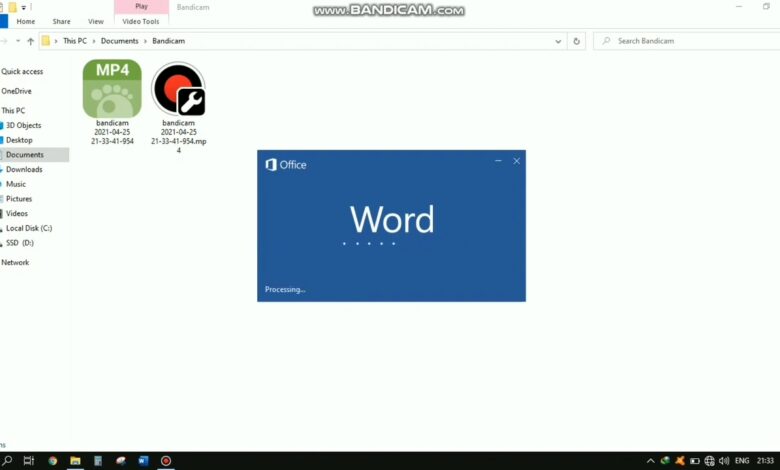Image resolution: width=780 pixels, height=470 pixels.
Task: Click the green globe tray icon
Action: coord(665,461)
